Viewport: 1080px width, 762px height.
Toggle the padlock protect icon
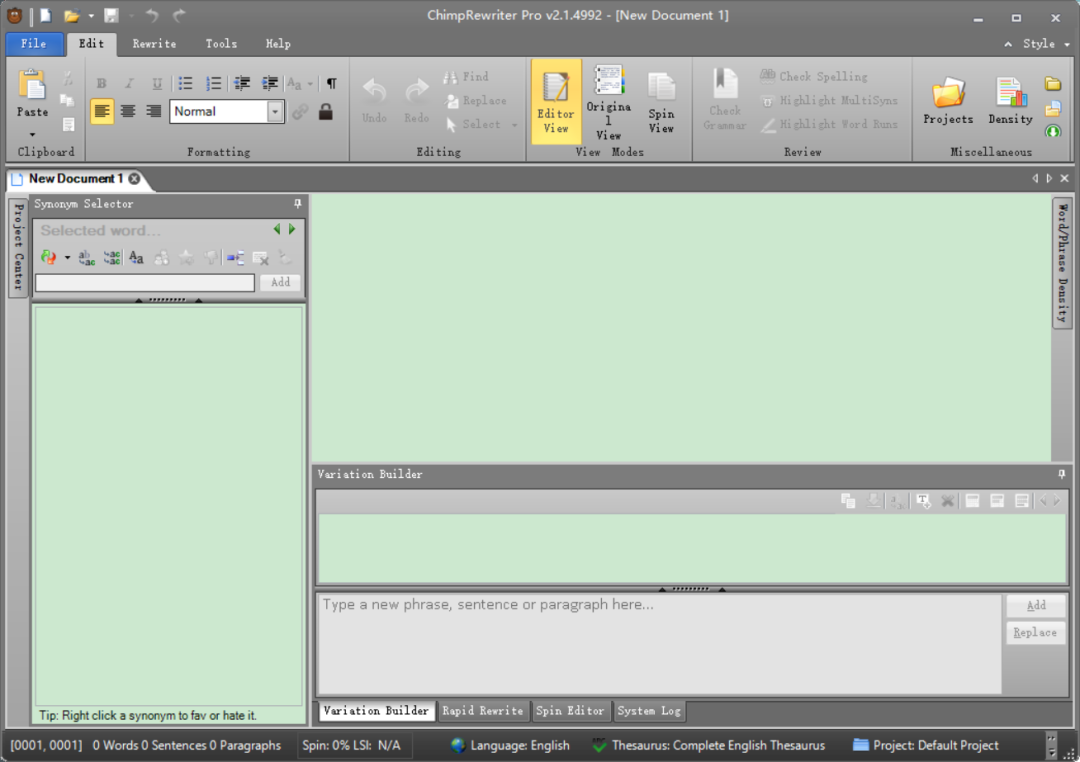coord(326,111)
